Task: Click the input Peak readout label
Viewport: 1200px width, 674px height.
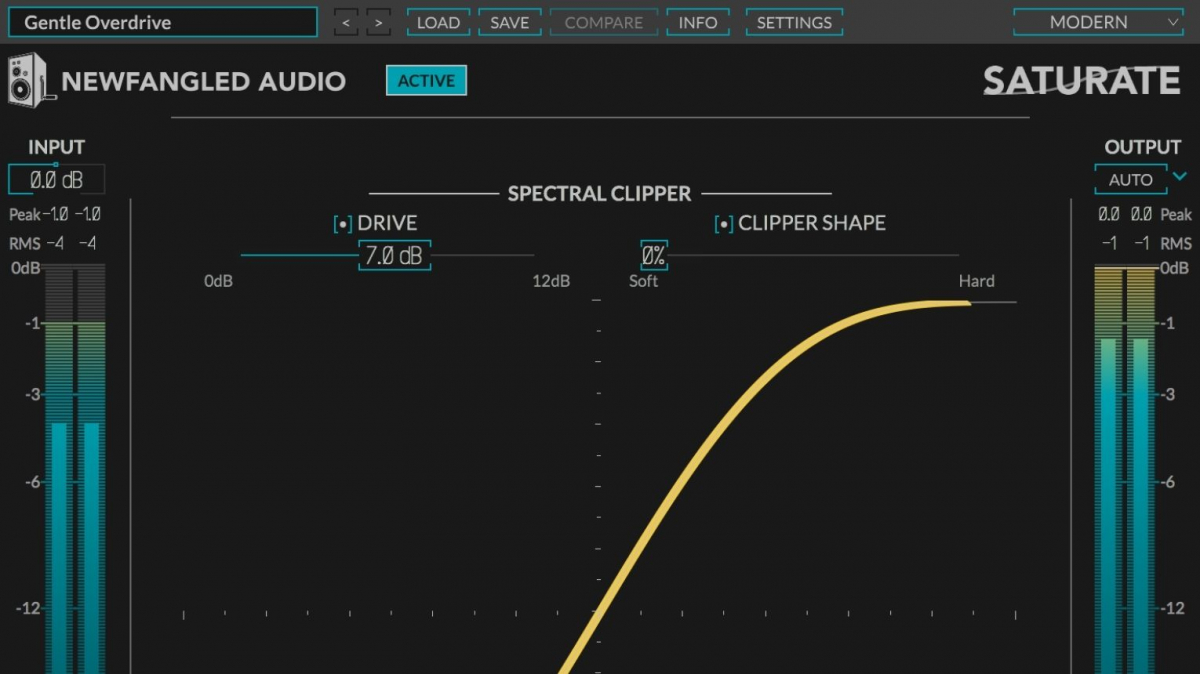Action: pyautogui.click(x=25, y=215)
